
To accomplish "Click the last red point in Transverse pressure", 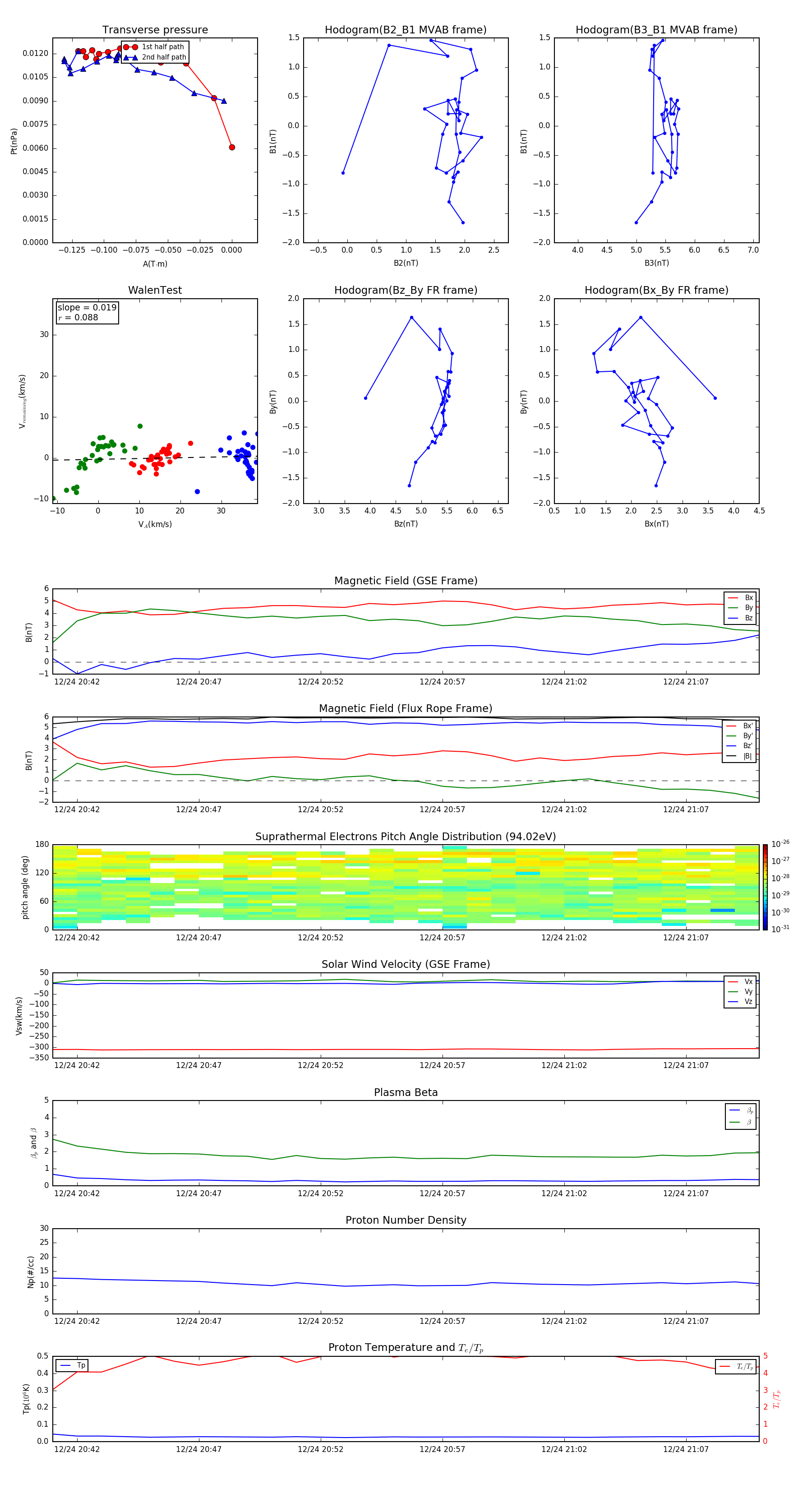I will point(232,148).
